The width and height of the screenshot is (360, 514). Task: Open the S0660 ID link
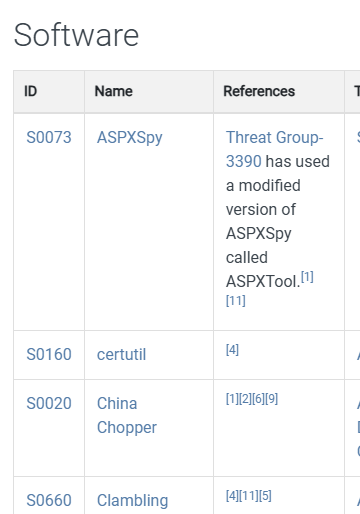click(49, 500)
